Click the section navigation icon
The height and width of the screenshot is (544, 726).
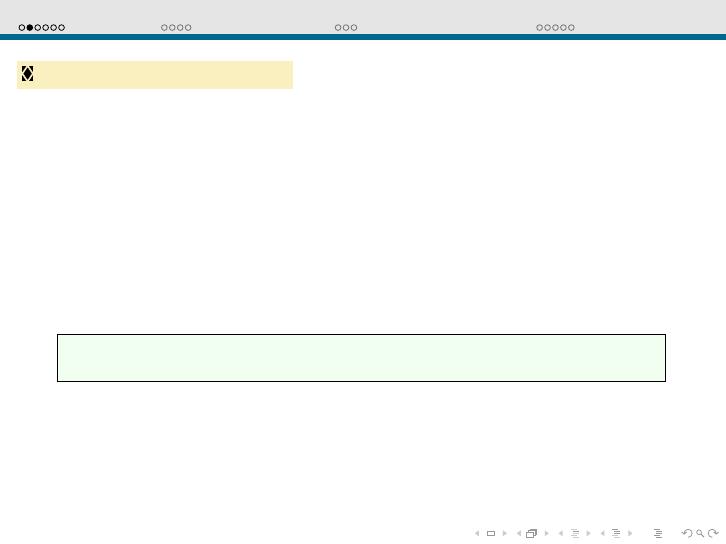616,534
